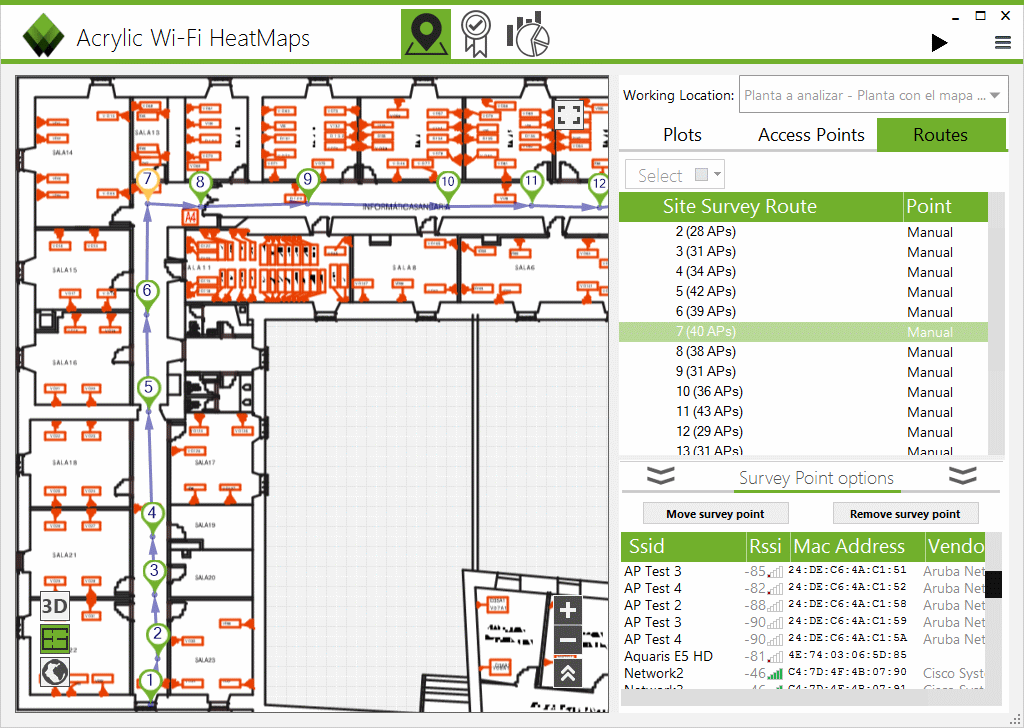Image resolution: width=1024 pixels, height=728 pixels.
Task: Click MAC address 24:DE:C6:4A:C1:51
Action: click(x=847, y=570)
